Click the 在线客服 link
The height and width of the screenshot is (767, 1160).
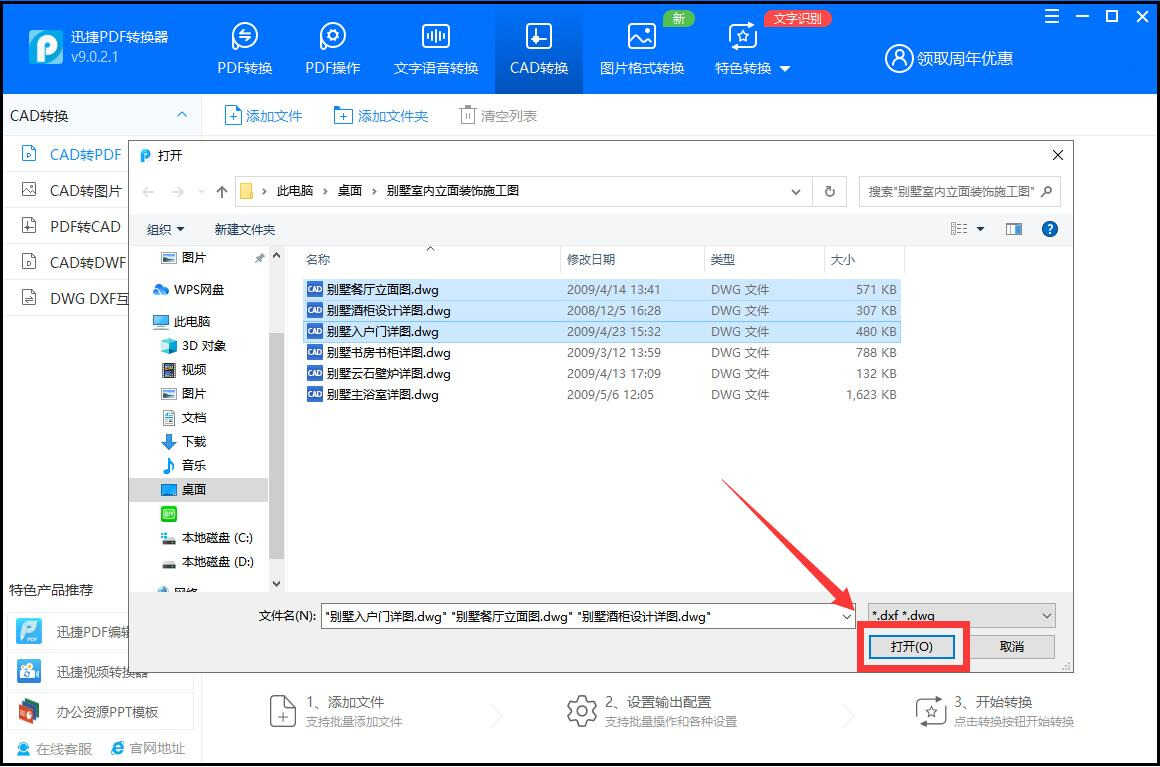(x=55, y=749)
